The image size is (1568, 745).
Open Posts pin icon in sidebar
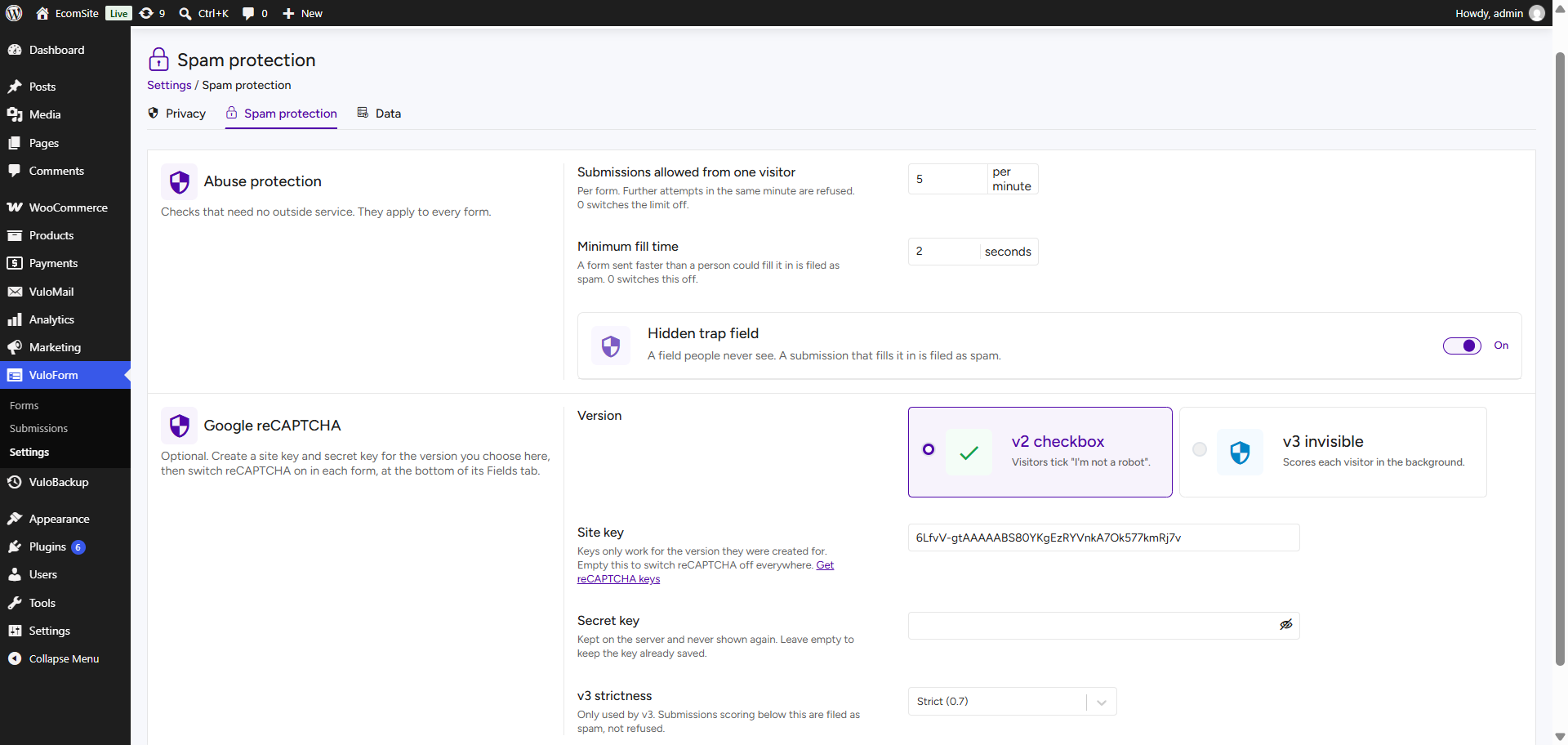[15, 87]
